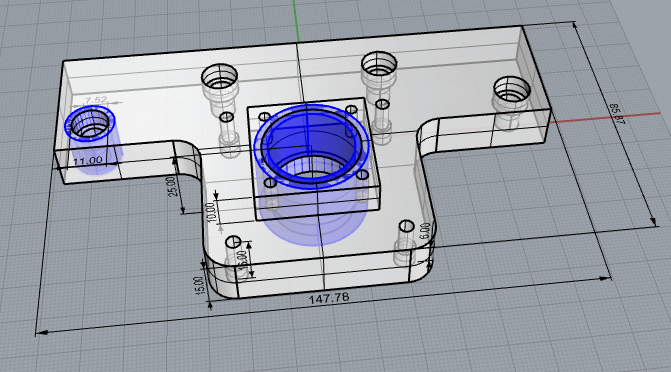This screenshot has width=671, height=372.
Task: Click the 6.00 dimension near the rounded corner
Action: pos(425,231)
